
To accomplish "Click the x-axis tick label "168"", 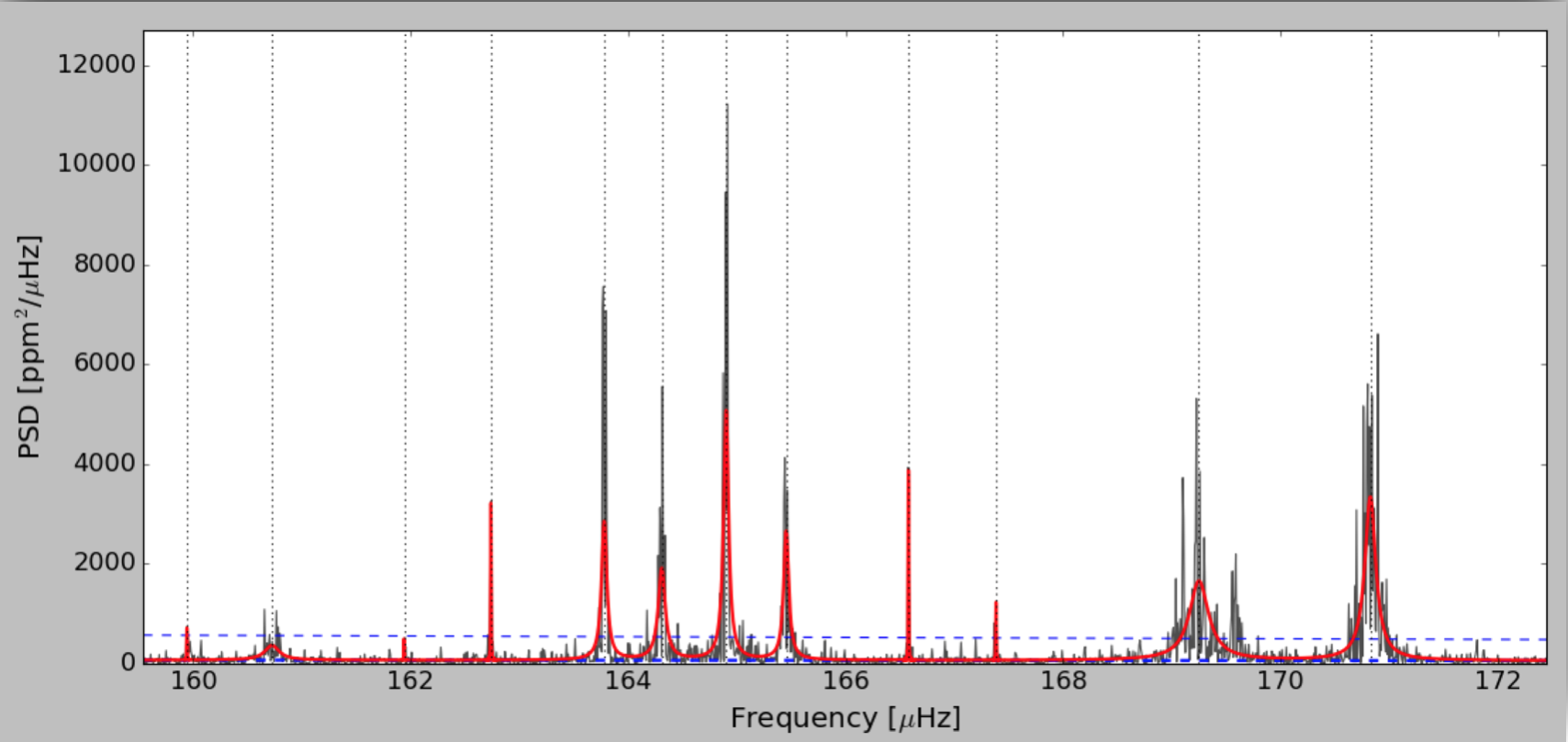I will click(1064, 681).
